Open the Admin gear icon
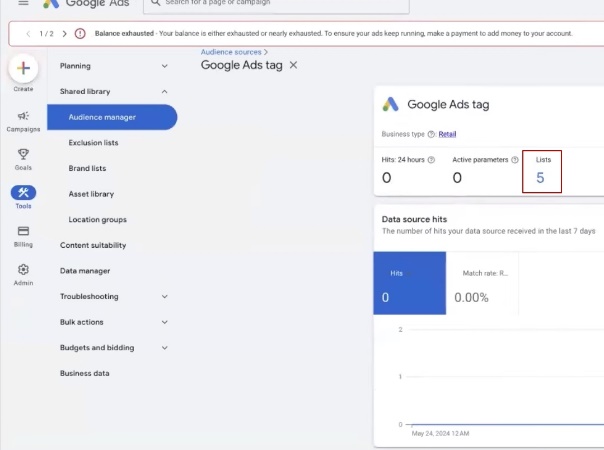Viewport: 604px width, 450px height. tap(23, 270)
